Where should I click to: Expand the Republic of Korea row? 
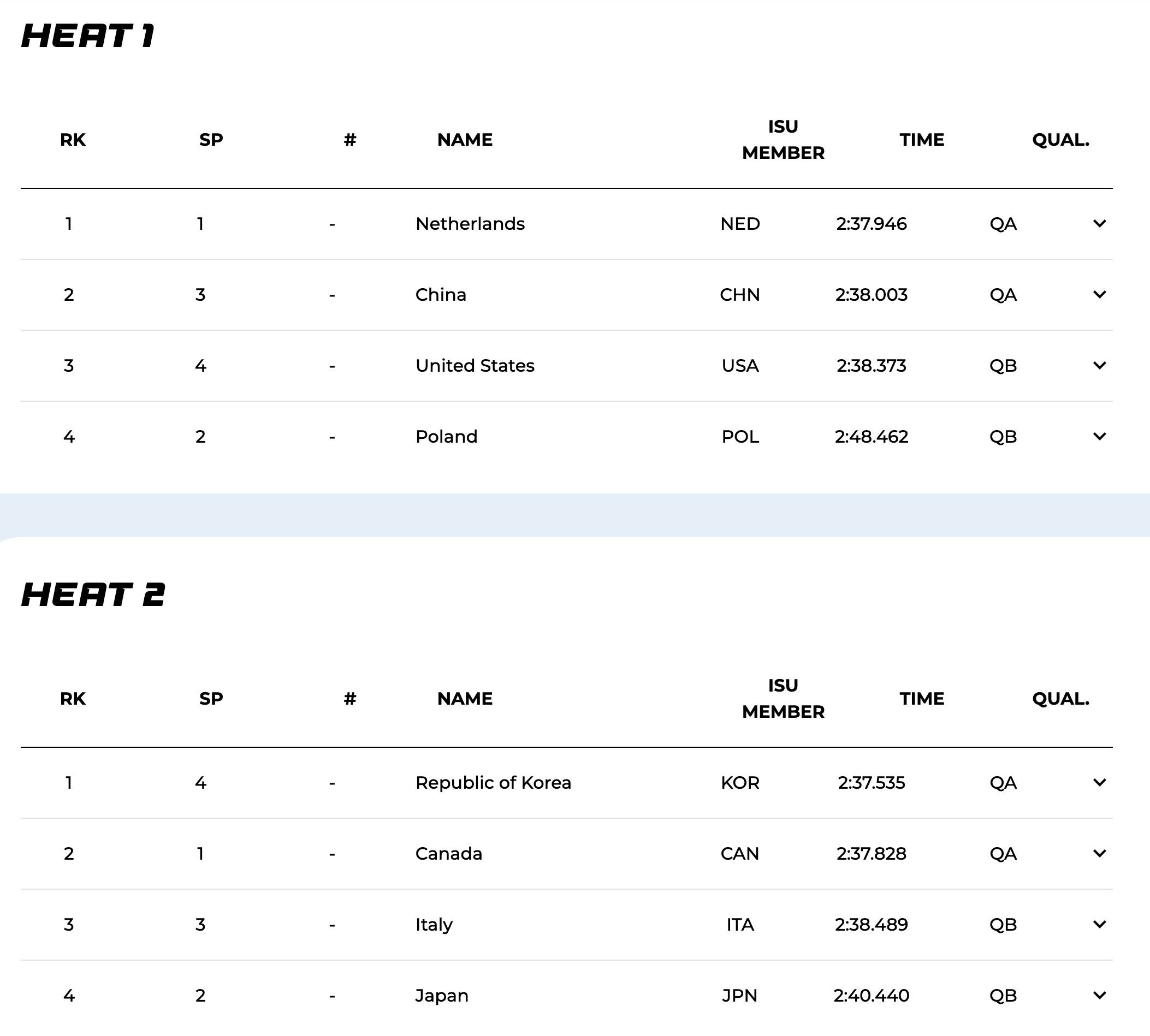(x=1099, y=783)
